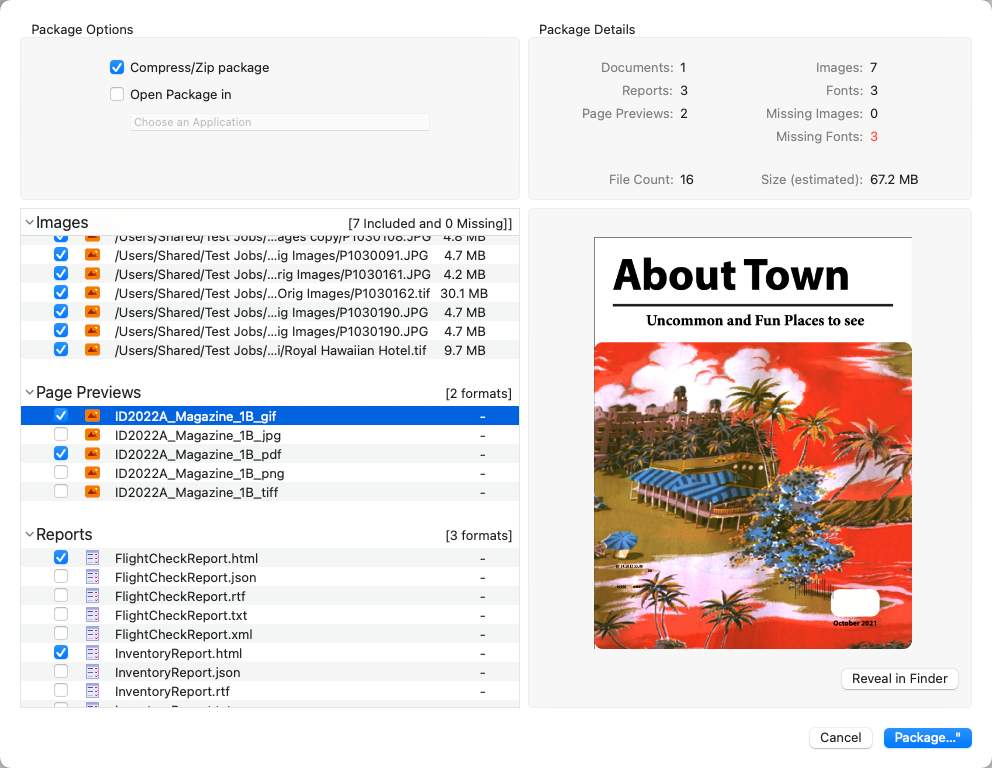992x768 pixels.
Task: Cancel the packaging dialog
Action: (x=841, y=738)
